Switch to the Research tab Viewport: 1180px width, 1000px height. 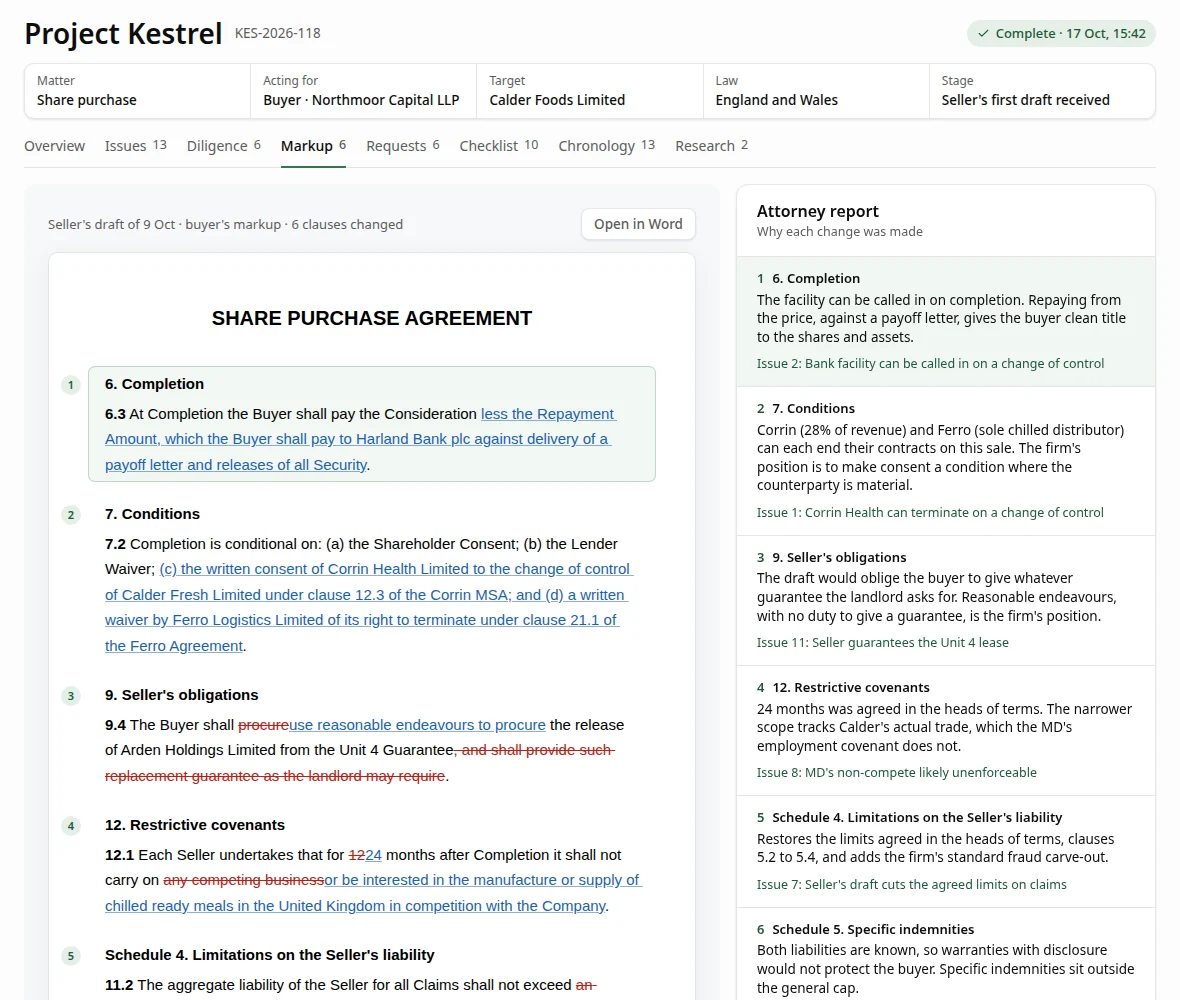[711, 146]
